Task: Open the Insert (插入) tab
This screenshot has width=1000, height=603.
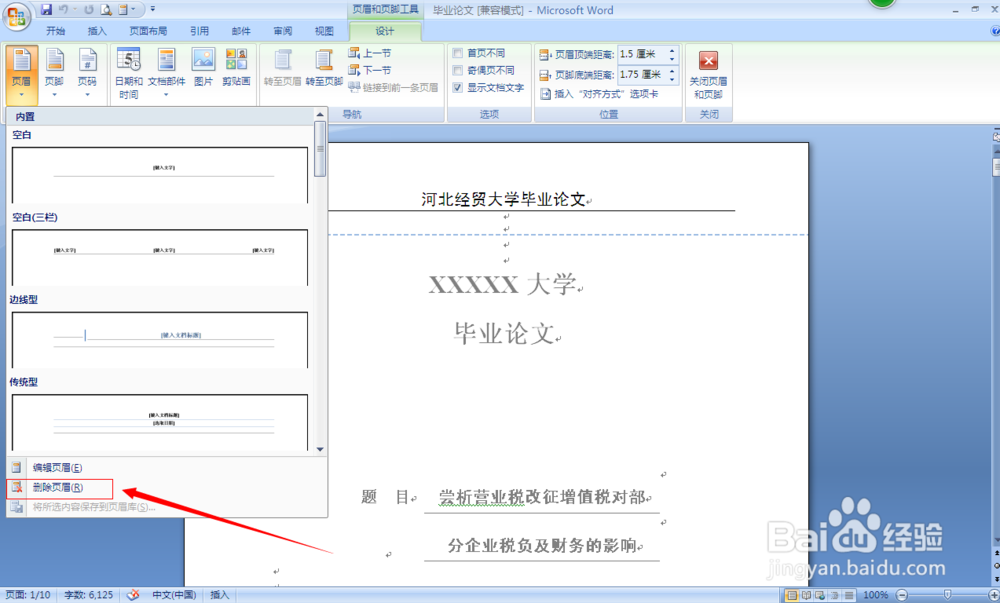Action: coord(97,31)
